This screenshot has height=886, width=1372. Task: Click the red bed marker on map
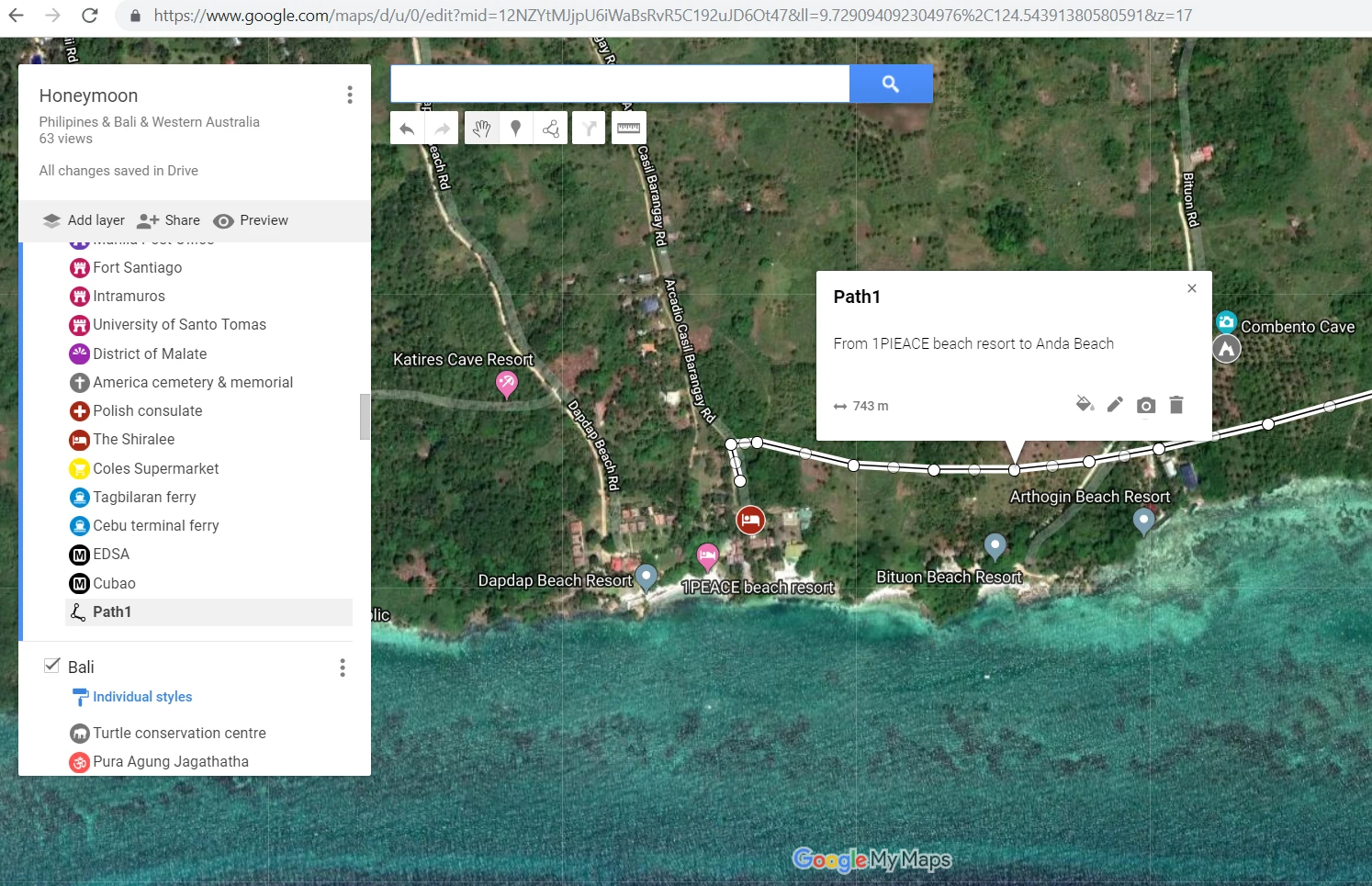[750, 521]
